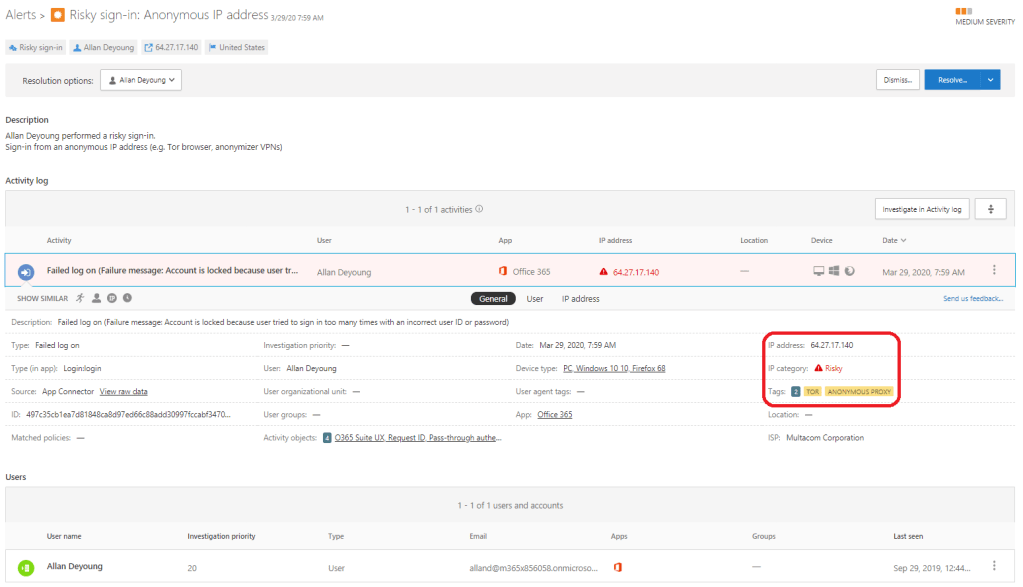Show similar activities of same type
This screenshot has width=1023, height=587.
point(82,298)
